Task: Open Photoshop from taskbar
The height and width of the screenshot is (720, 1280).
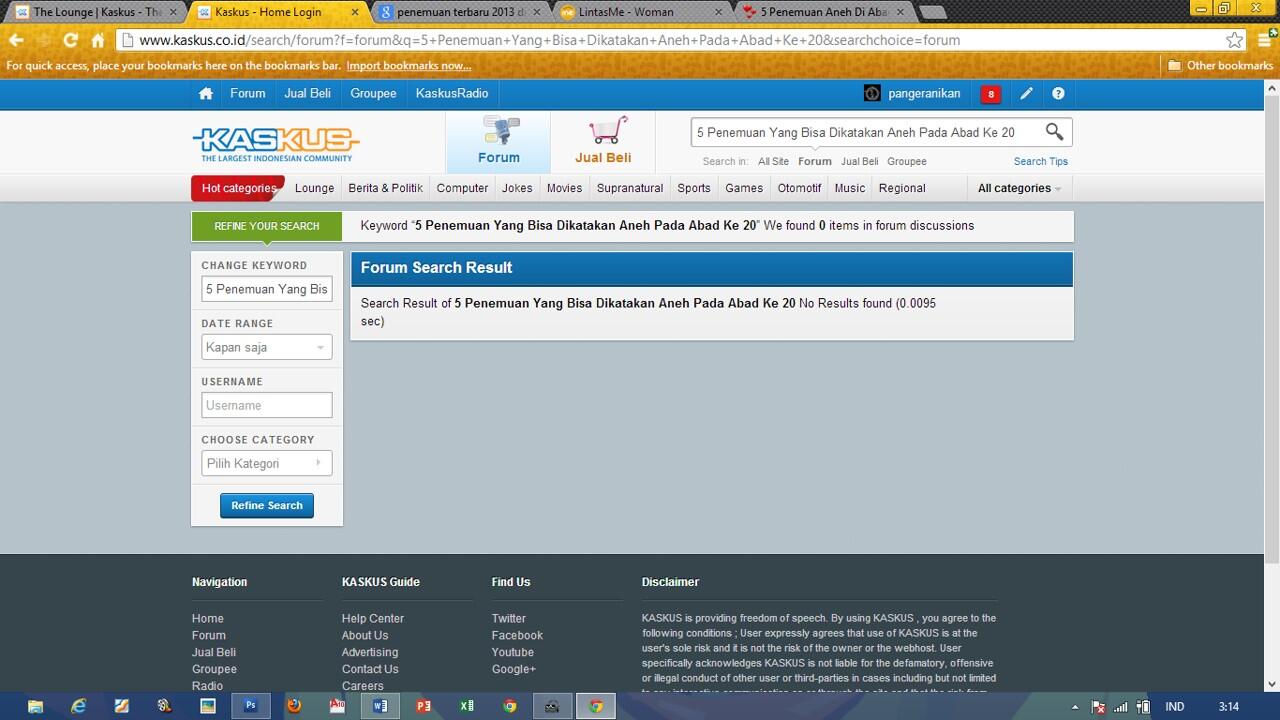Action: pos(251,706)
